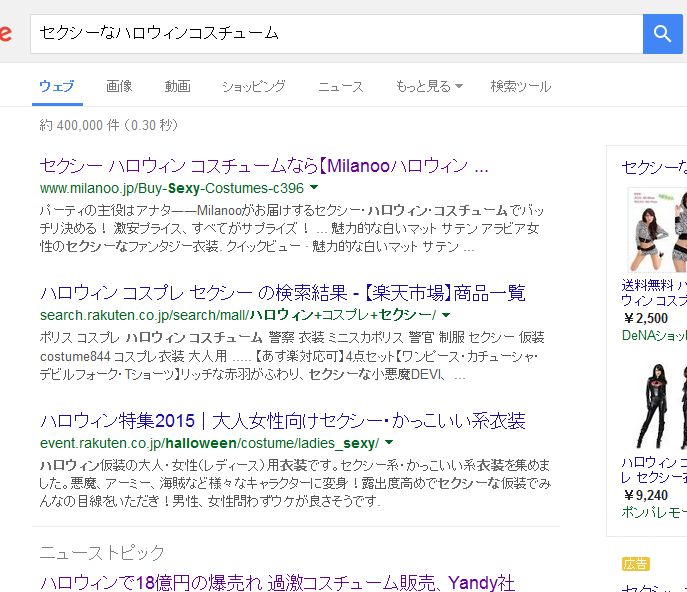Expand arrow next to event.rakuten.co.jp URL
Screen dimensions: 687x592
[389, 443]
